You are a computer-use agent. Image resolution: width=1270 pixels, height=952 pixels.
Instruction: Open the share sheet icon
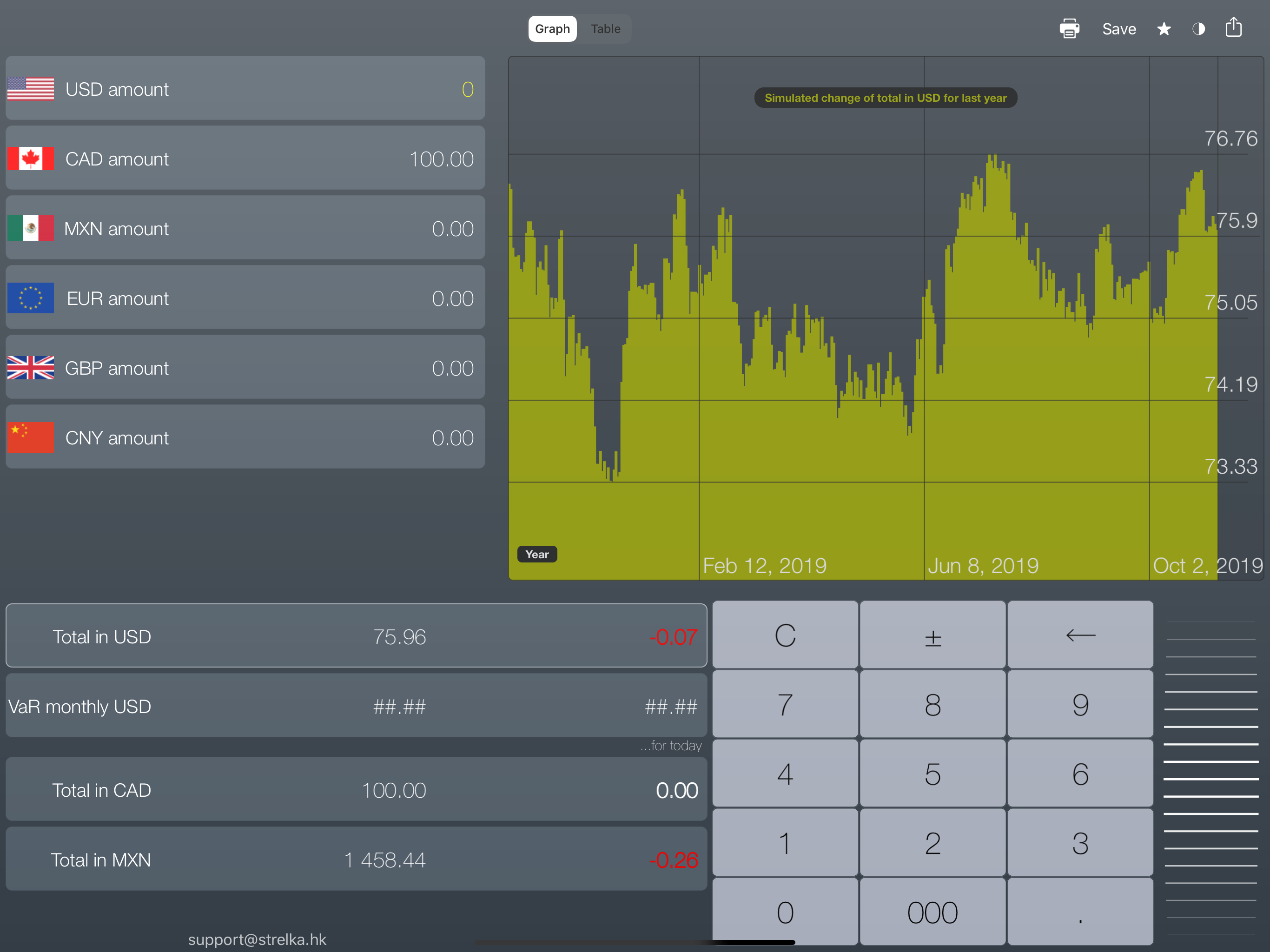tap(1234, 27)
